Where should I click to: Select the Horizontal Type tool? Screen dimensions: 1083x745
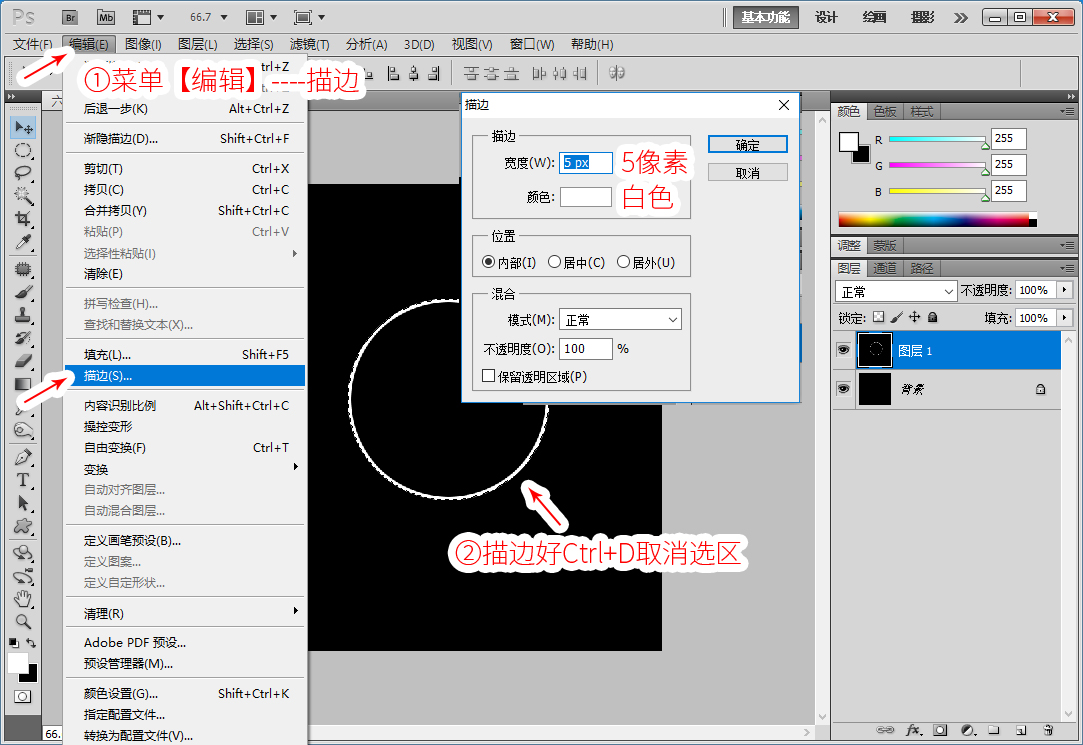[23, 480]
